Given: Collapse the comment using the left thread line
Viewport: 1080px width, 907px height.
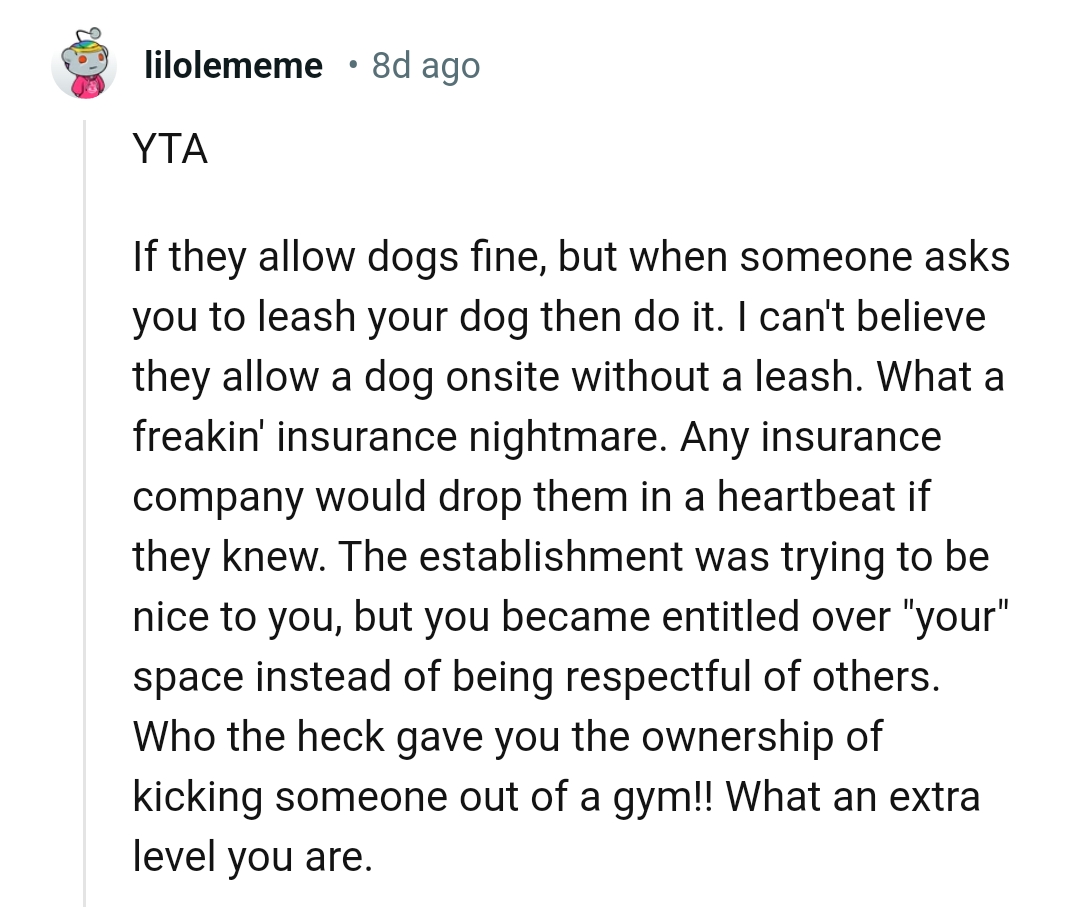Looking at the screenshot, I should [82, 500].
